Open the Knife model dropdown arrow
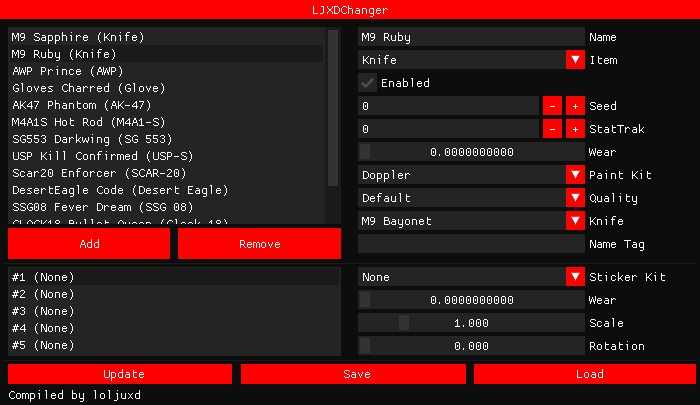 click(575, 221)
